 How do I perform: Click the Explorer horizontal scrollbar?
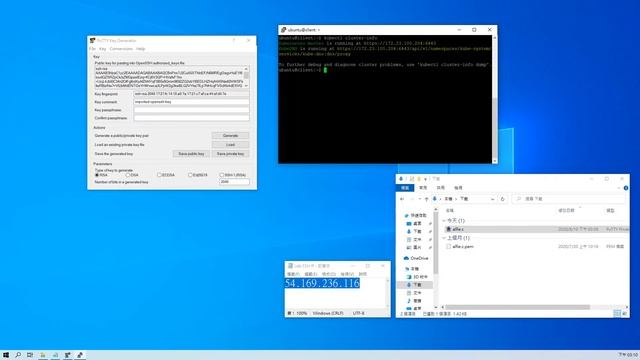(x=517, y=307)
